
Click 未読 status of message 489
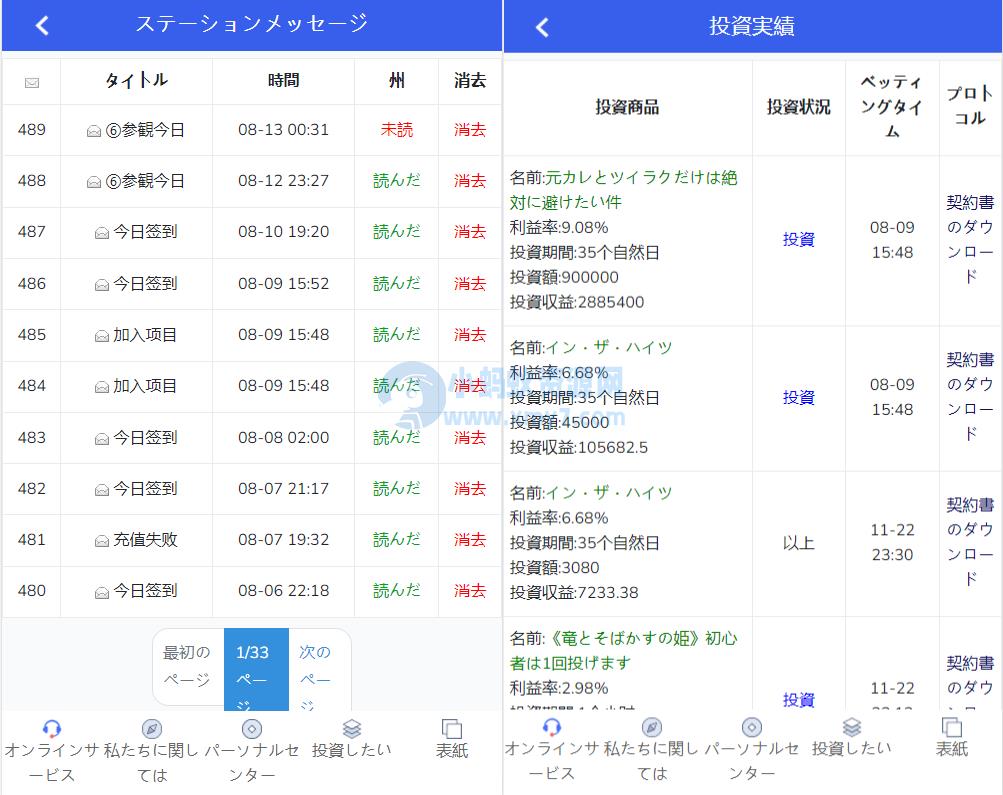(397, 130)
